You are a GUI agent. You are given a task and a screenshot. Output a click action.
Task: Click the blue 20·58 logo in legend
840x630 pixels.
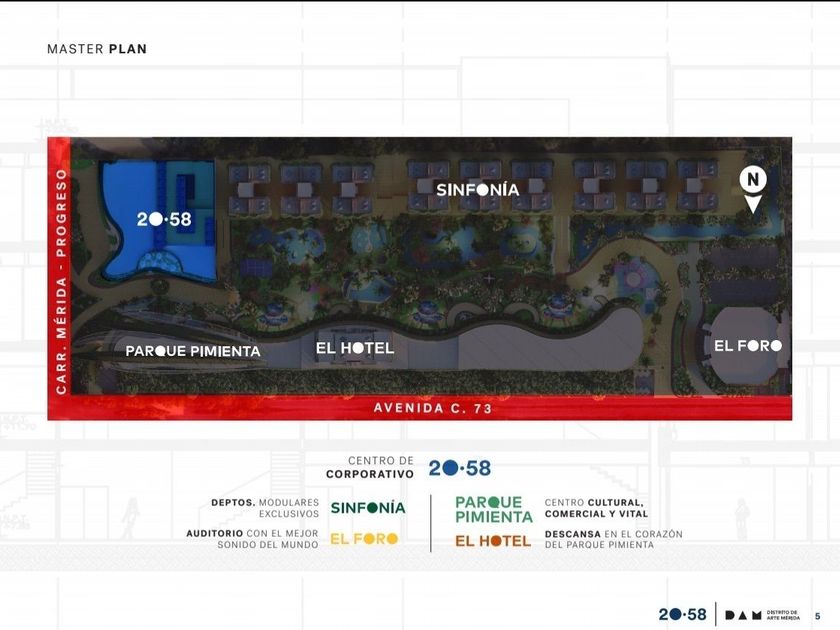coord(460,468)
